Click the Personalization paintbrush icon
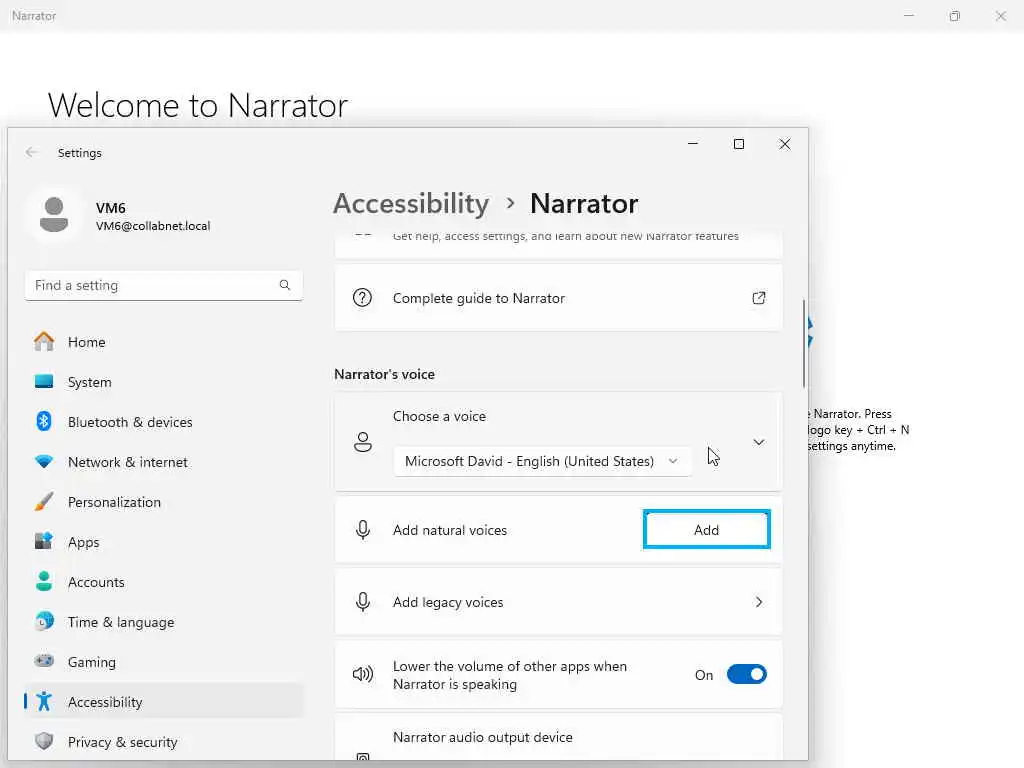Image resolution: width=1024 pixels, height=768 pixels. click(x=44, y=502)
